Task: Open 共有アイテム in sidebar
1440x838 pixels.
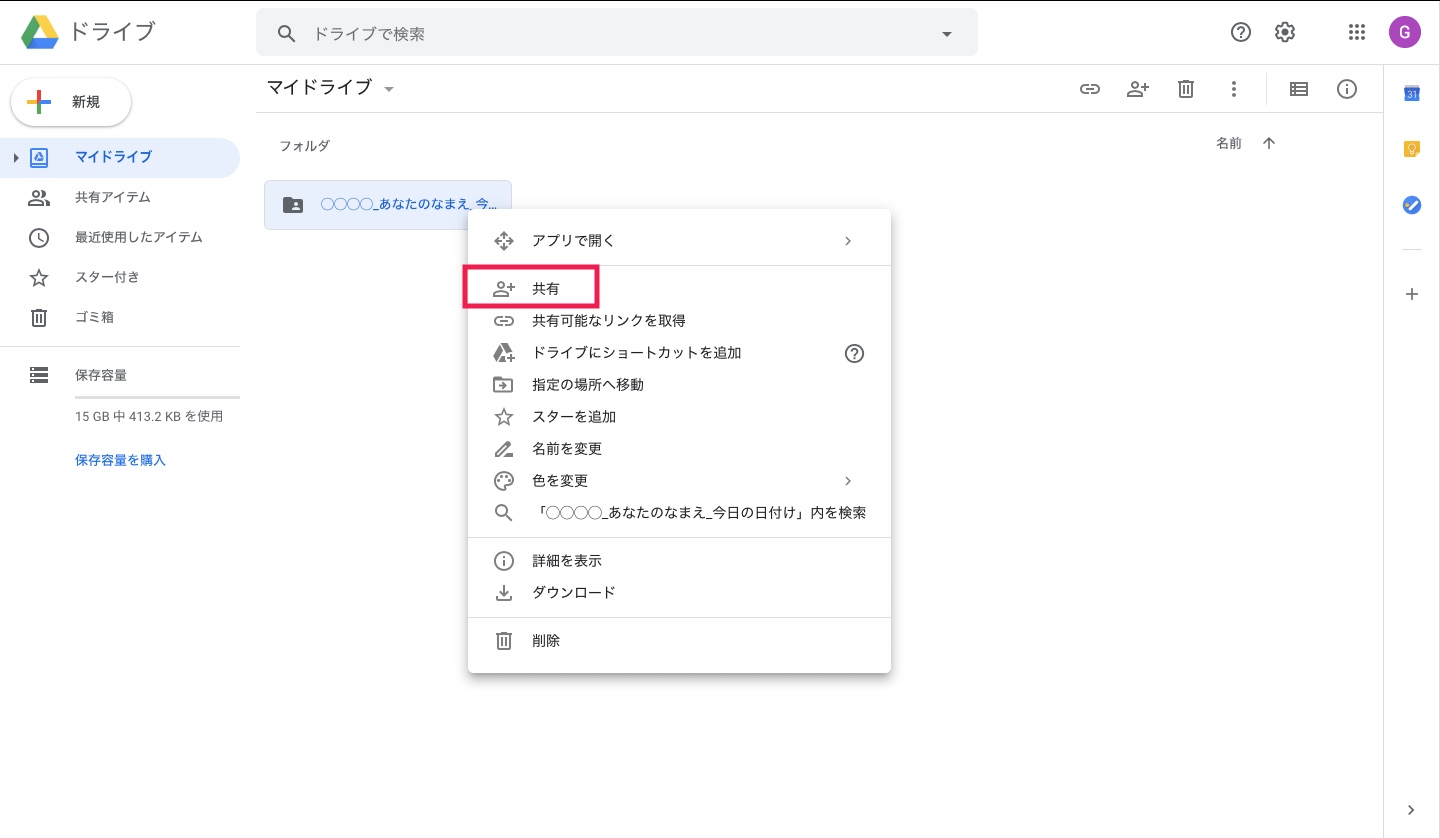Action: pos(120,197)
